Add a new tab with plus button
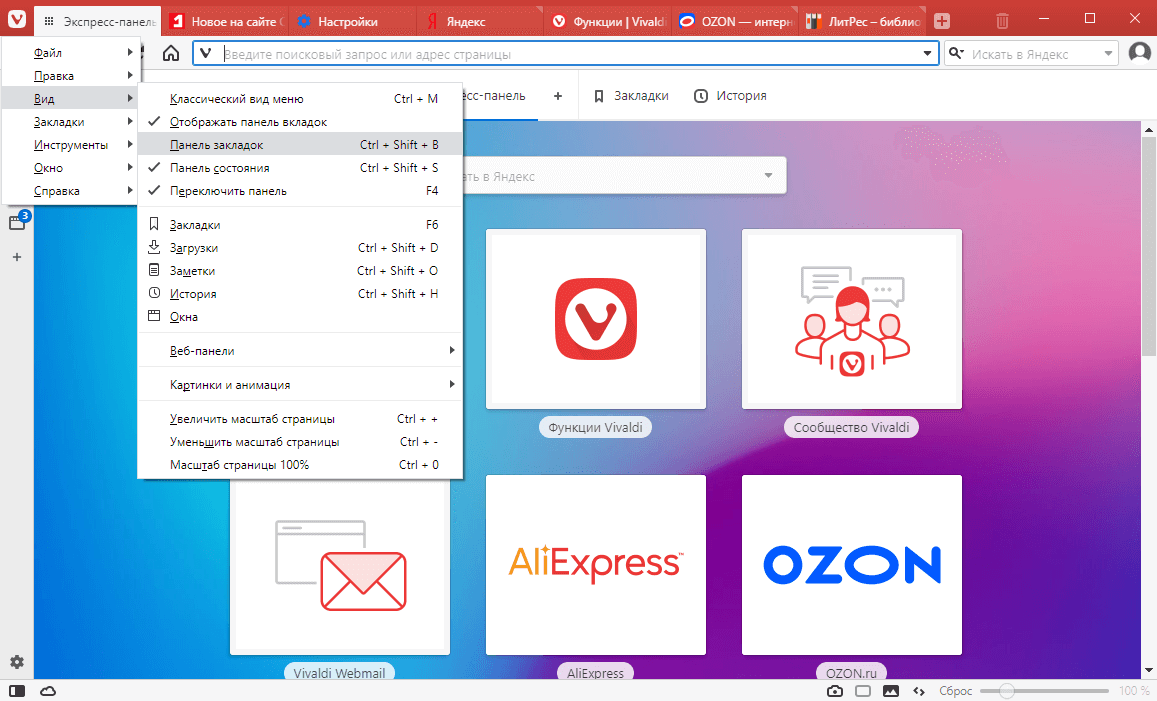The width and height of the screenshot is (1157, 701). click(x=942, y=21)
